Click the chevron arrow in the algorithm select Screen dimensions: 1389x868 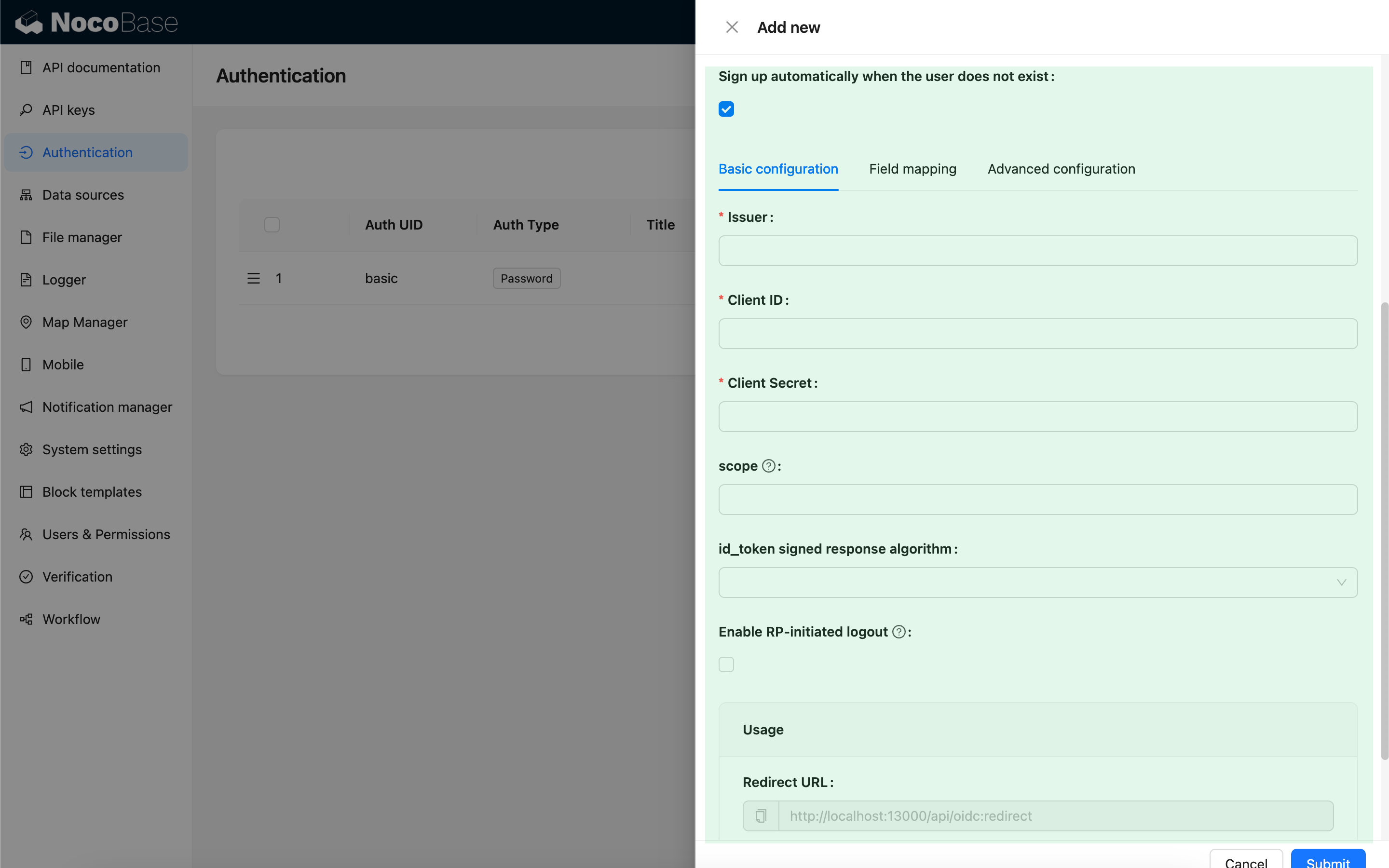(1341, 583)
